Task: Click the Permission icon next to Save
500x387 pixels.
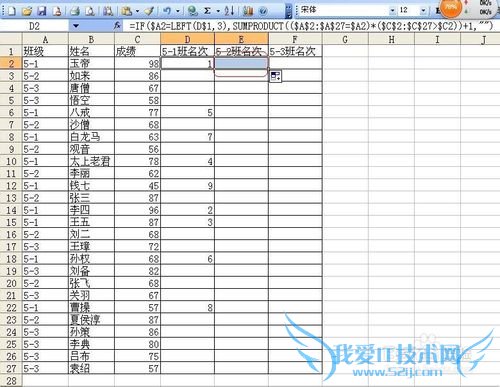Action: tap(57, 11)
